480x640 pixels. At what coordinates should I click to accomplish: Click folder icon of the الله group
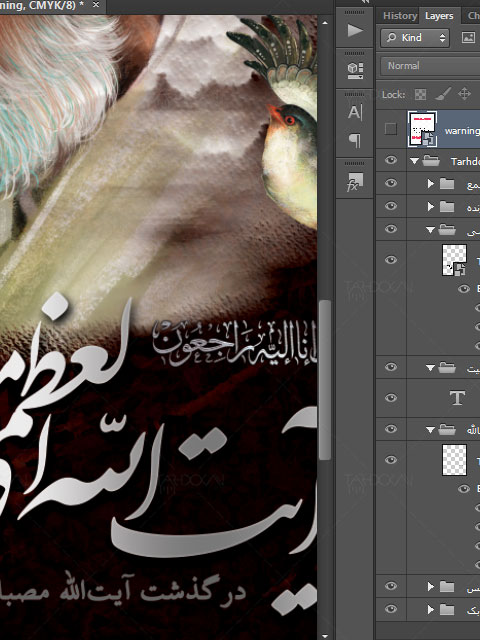(x=447, y=429)
